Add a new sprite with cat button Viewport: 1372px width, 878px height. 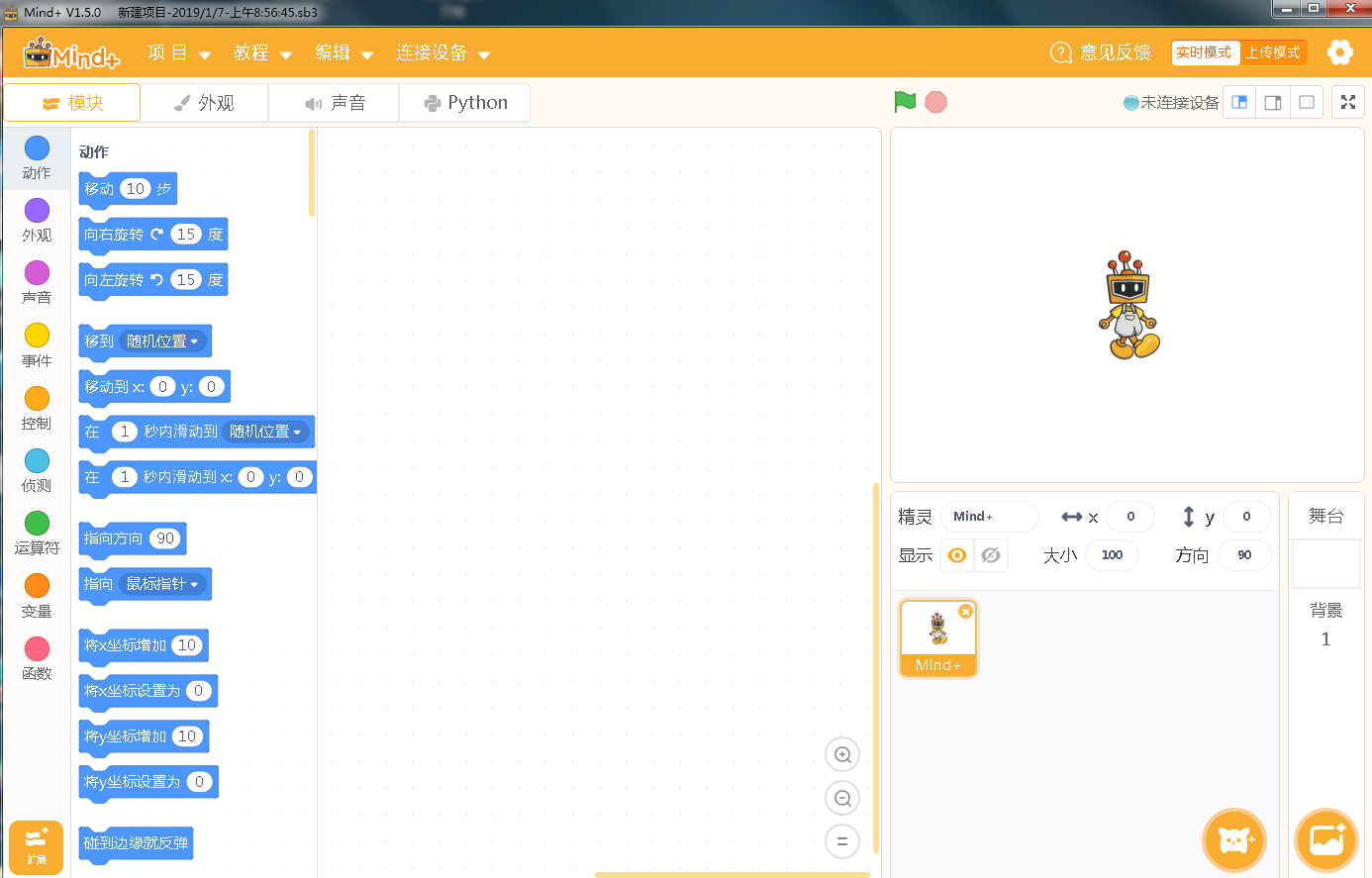(x=1234, y=840)
